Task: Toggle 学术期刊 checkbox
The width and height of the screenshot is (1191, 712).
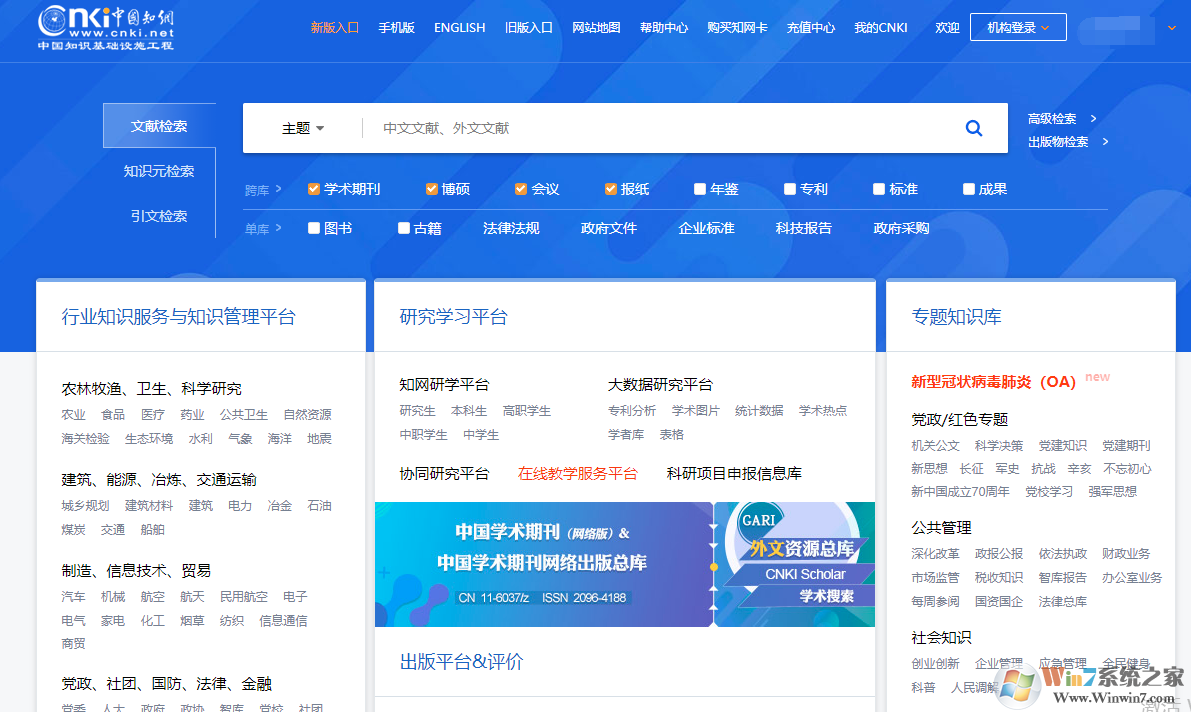Action: [x=313, y=189]
